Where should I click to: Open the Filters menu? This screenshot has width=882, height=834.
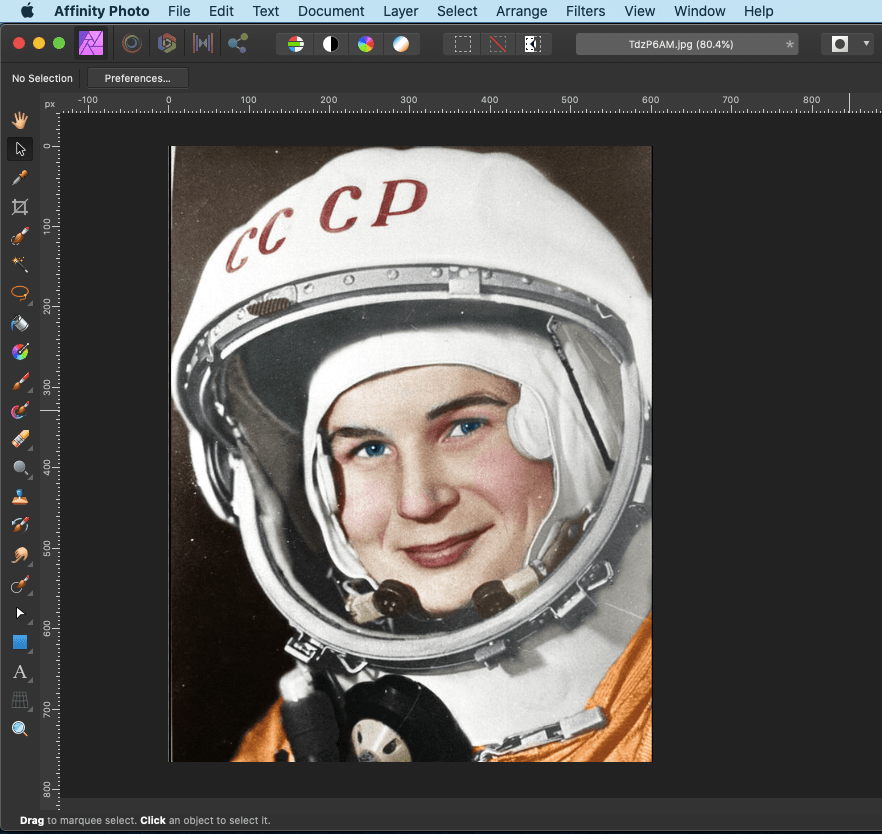[x=585, y=11]
